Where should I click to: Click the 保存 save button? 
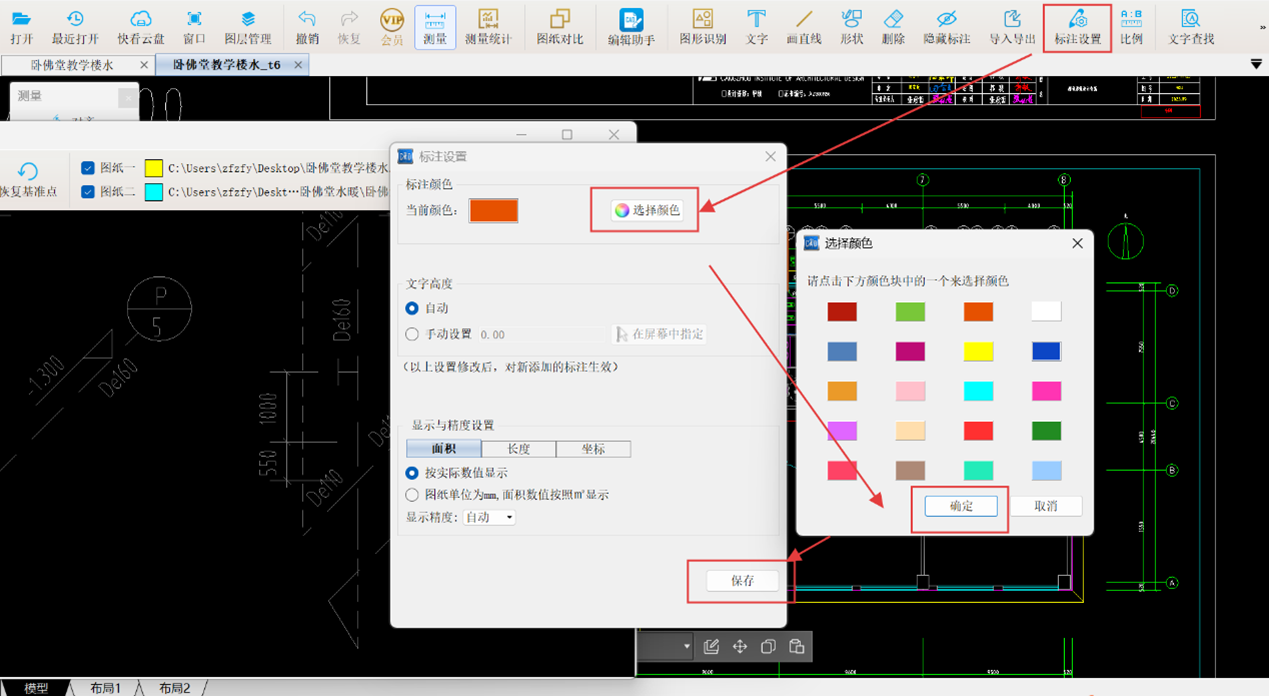(742, 581)
